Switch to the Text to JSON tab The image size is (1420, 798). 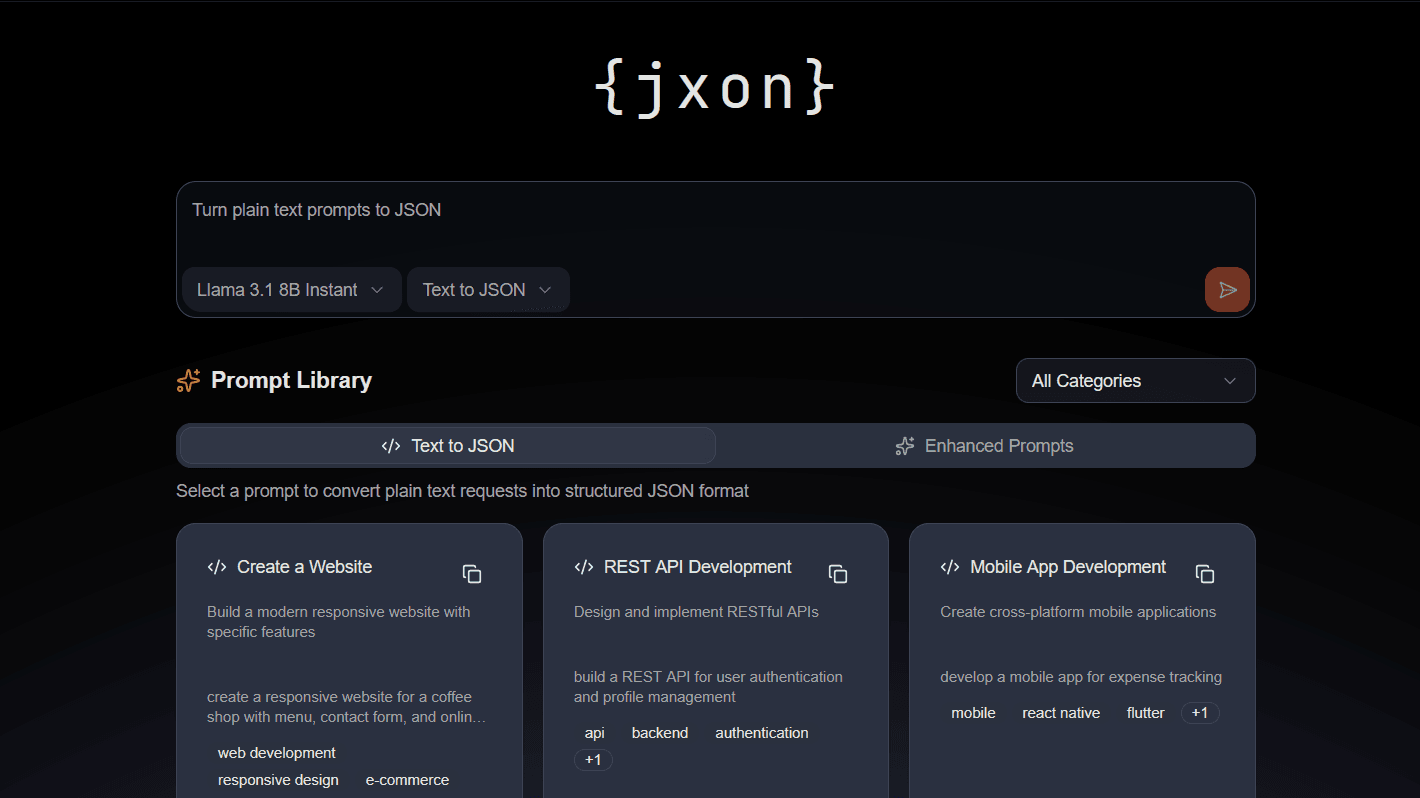pos(447,446)
